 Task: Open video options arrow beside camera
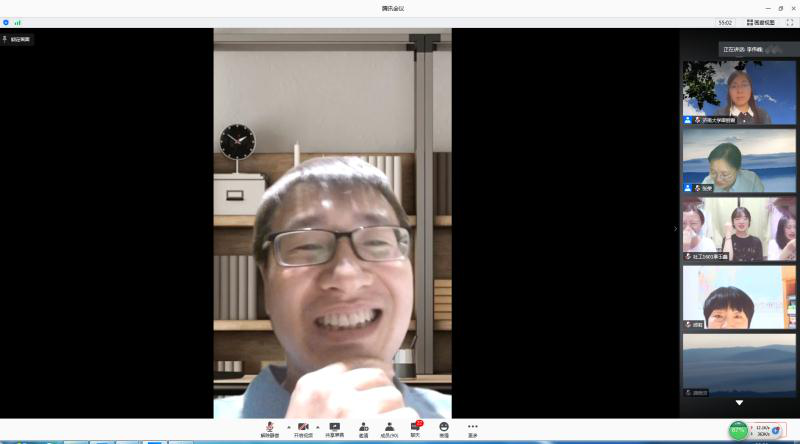click(x=318, y=427)
